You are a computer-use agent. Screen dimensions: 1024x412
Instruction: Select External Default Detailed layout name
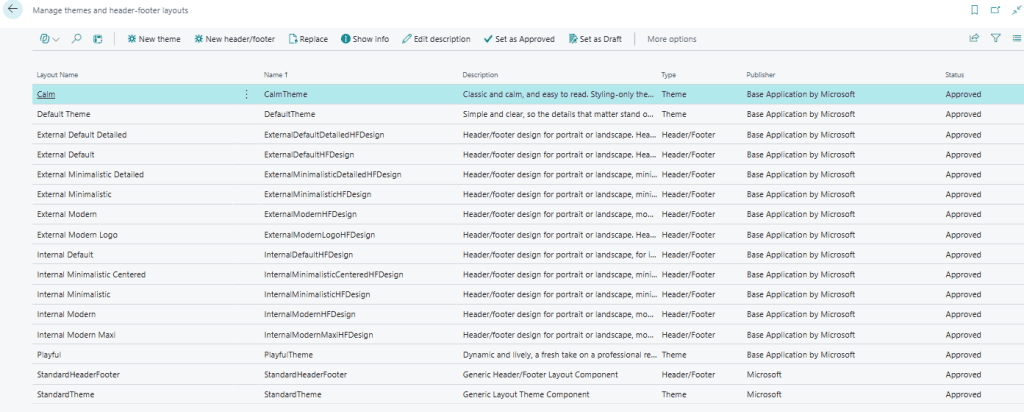tap(82, 135)
